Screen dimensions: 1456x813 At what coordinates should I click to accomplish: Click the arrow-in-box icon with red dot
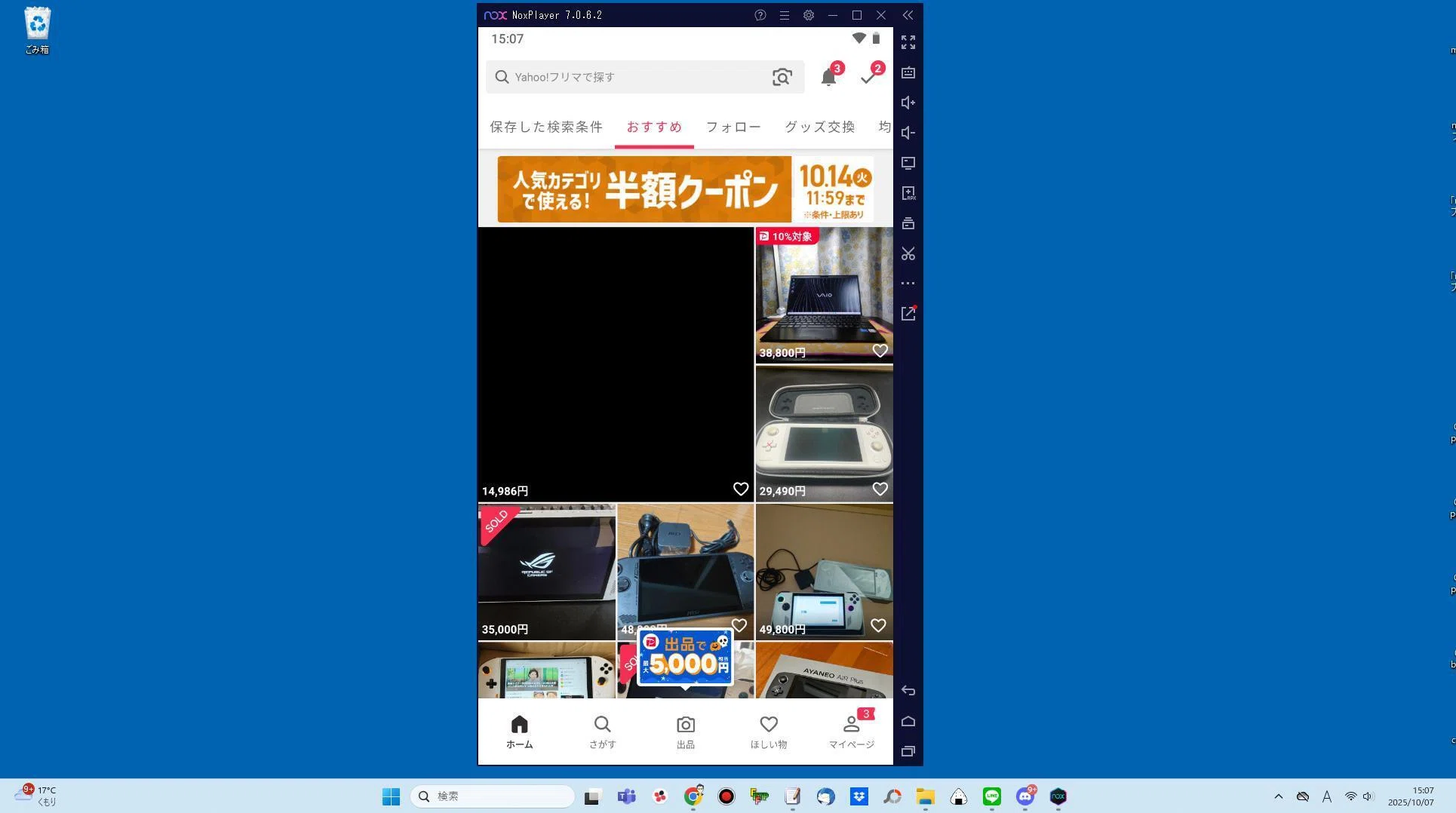click(x=908, y=314)
